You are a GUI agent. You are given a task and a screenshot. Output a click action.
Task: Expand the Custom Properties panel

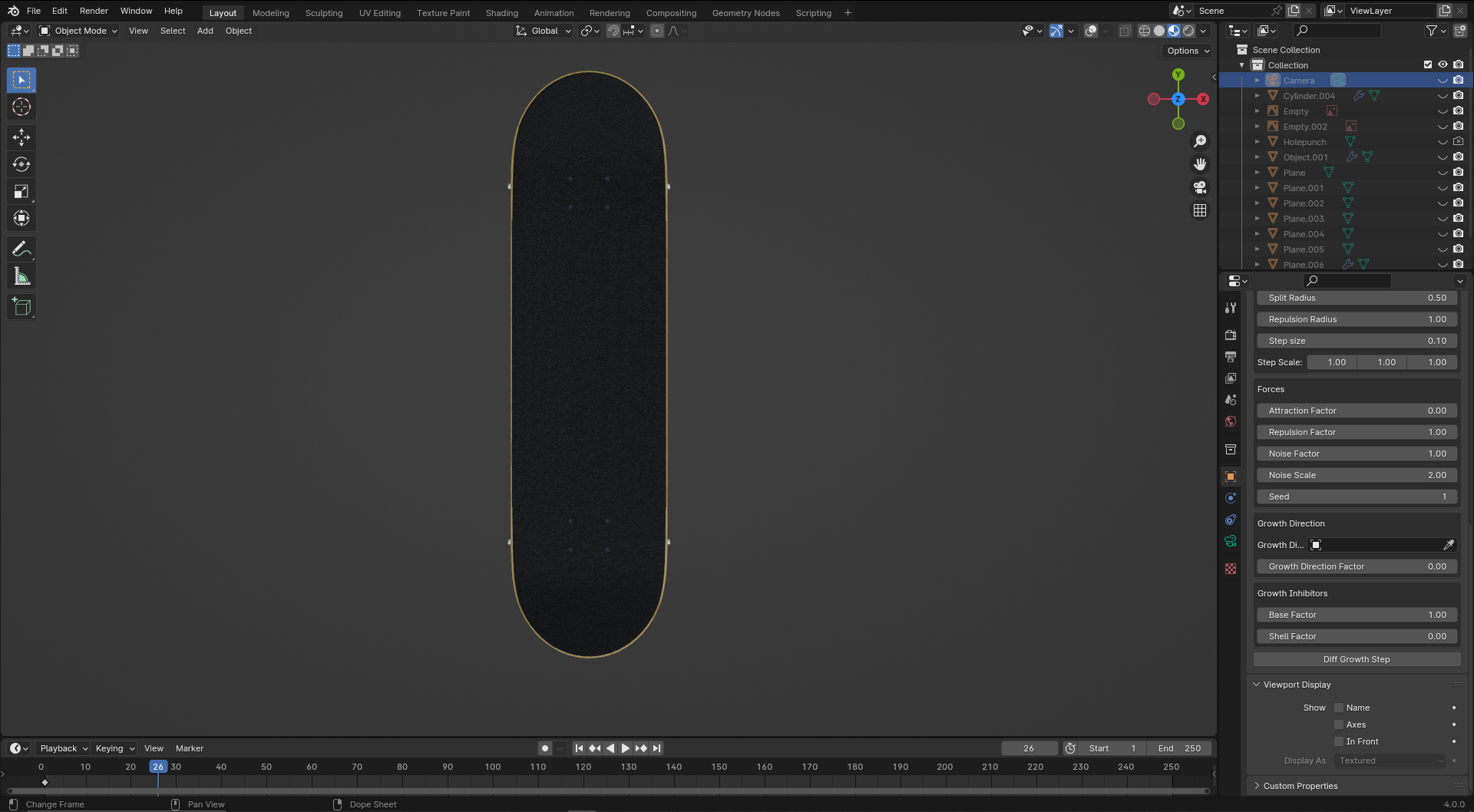click(x=1300, y=786)
